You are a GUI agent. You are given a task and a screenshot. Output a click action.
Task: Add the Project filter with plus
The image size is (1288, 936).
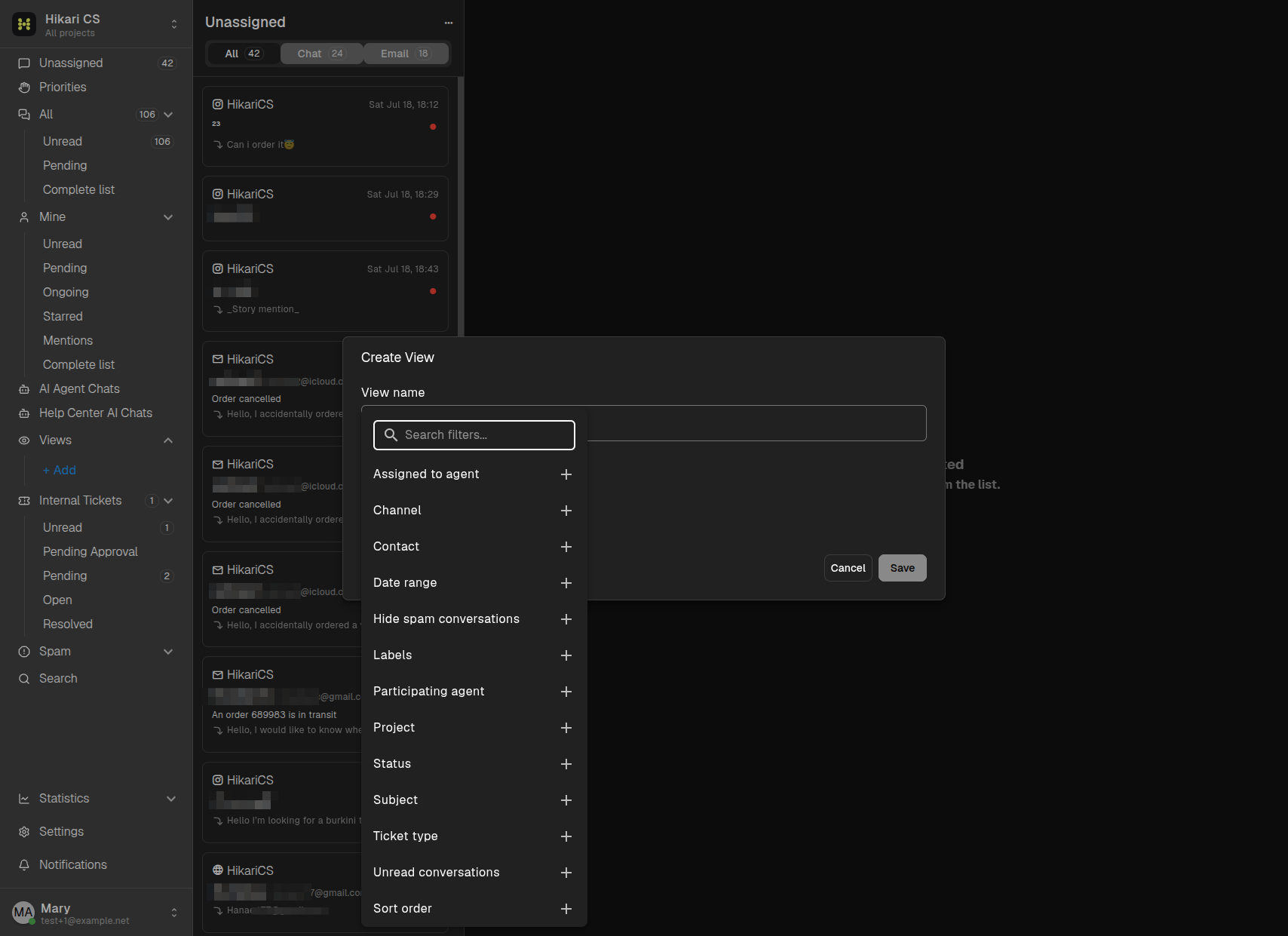pos(566,728)
